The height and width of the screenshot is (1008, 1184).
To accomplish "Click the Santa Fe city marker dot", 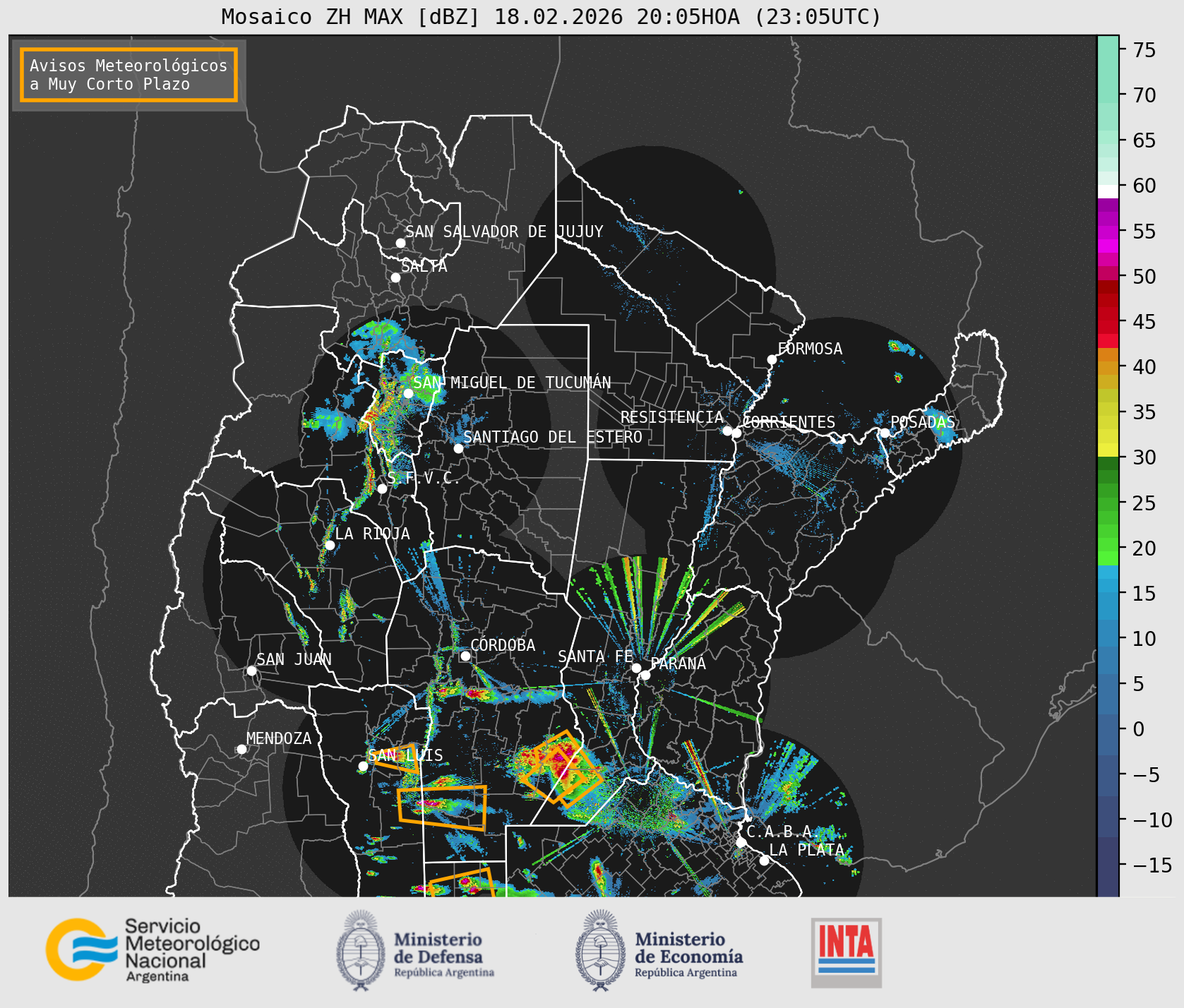I will tap(636, 668).
